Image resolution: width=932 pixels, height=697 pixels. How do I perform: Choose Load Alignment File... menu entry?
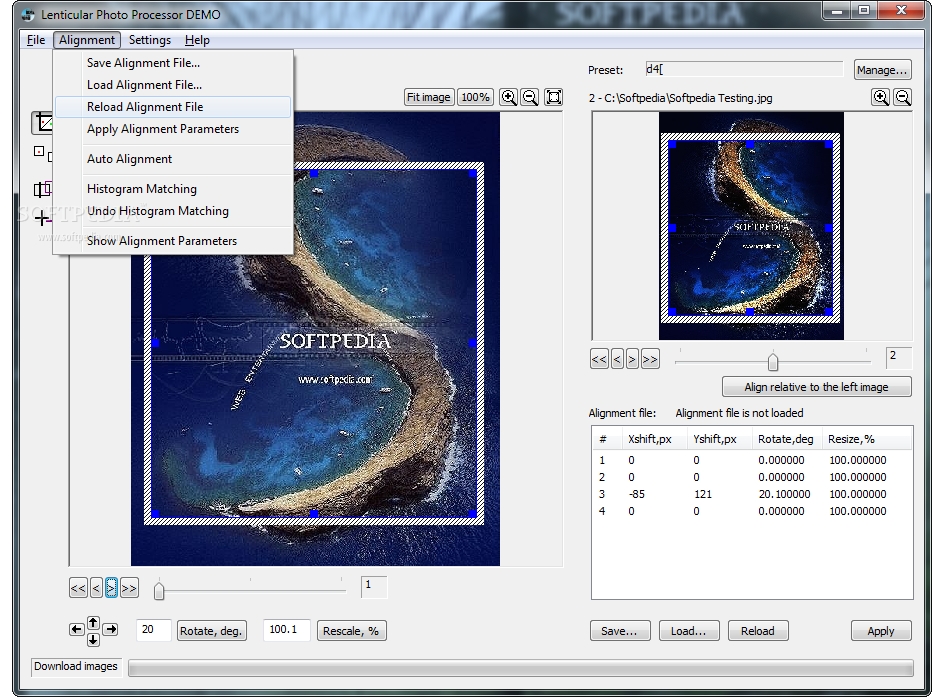(173, 84)
